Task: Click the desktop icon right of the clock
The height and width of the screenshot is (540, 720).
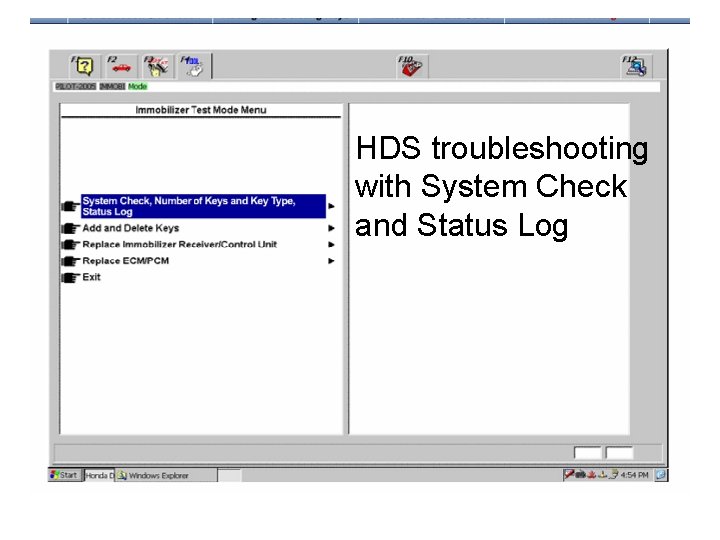Action: coord(661,475)
